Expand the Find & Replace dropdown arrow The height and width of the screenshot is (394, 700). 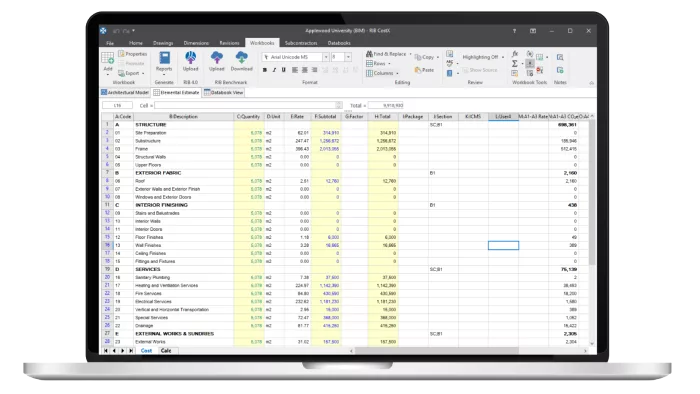pyautogui.click(x=410, y=54)
